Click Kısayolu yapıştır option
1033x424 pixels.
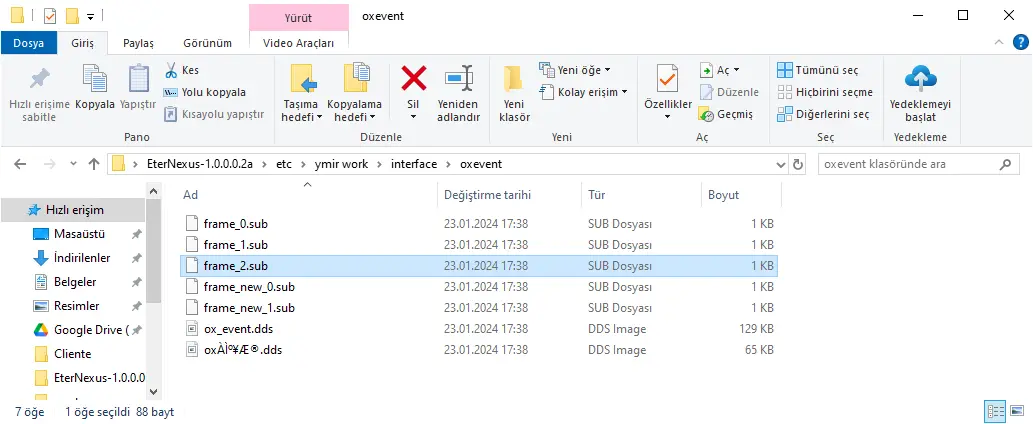click(x=213, y=114)
